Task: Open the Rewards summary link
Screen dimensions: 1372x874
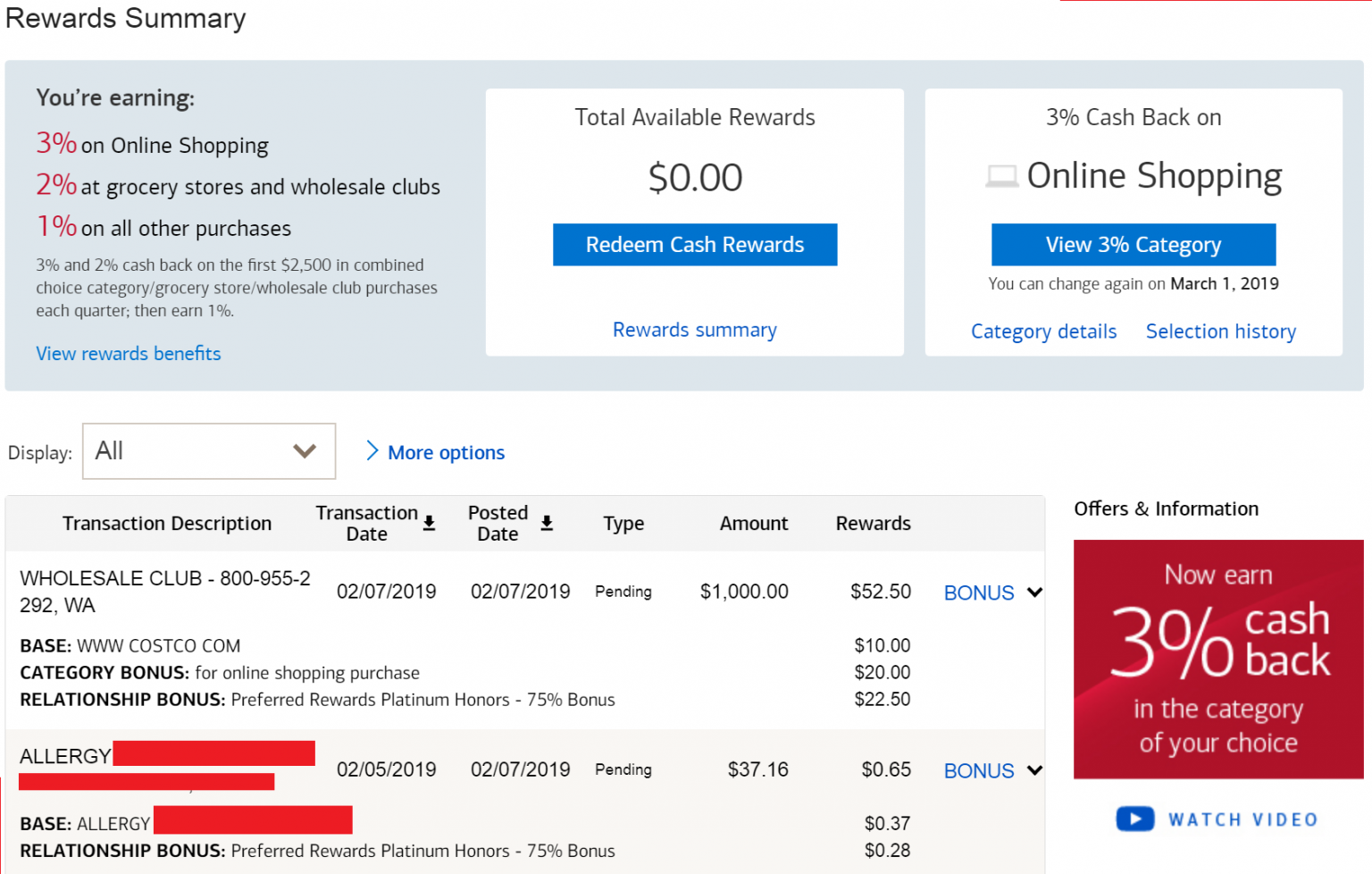Action: tap(694, 330)
